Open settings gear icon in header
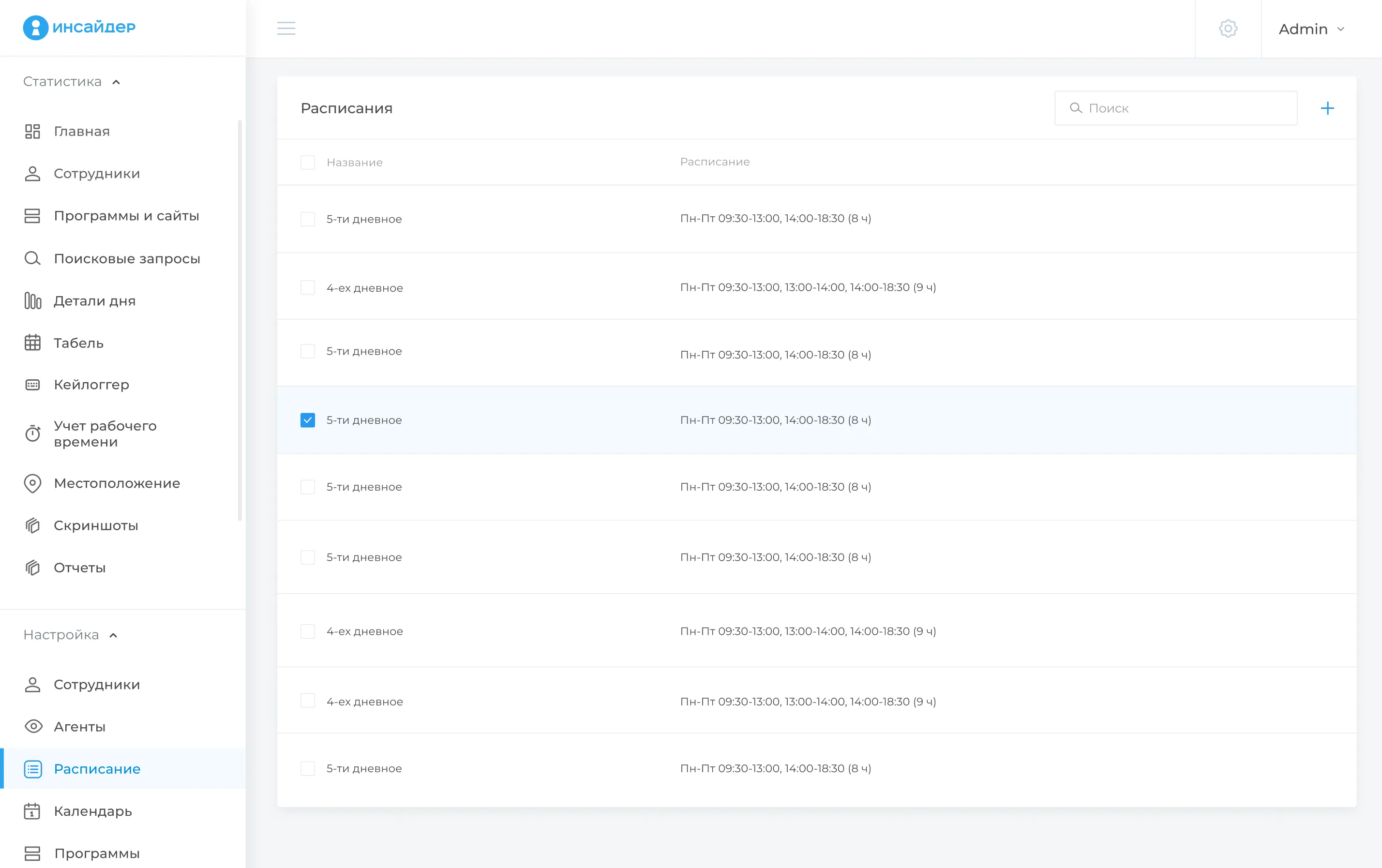This screenshot has width=1382, height=868. 1228,28
